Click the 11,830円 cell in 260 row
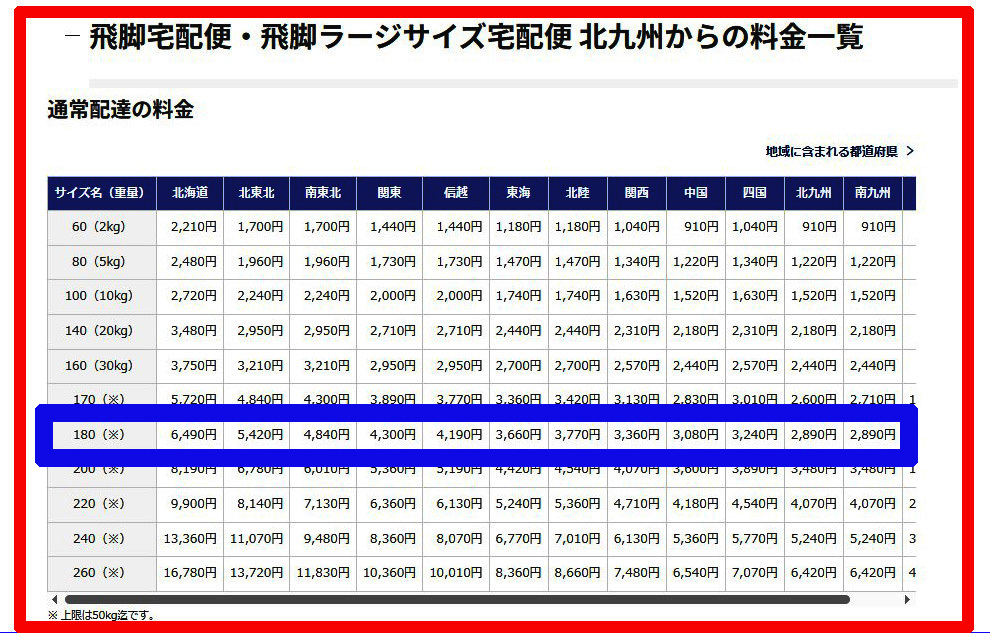This screenshot has height=633, width=990. click(x=323, y=573)
